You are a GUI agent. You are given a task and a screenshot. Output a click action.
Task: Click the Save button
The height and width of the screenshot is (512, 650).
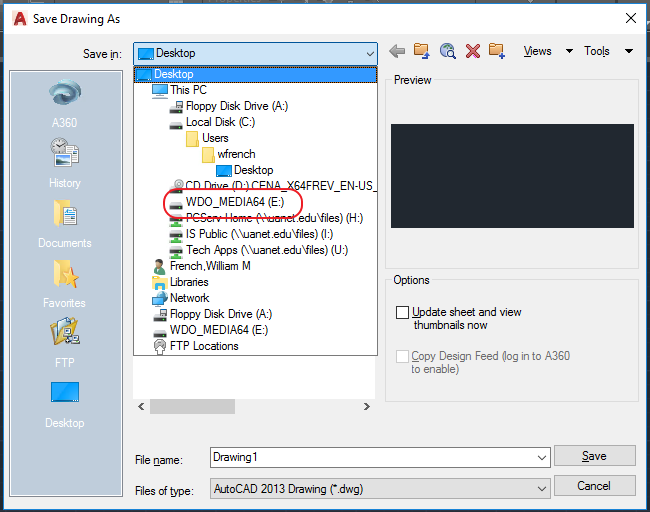point(594,456)
